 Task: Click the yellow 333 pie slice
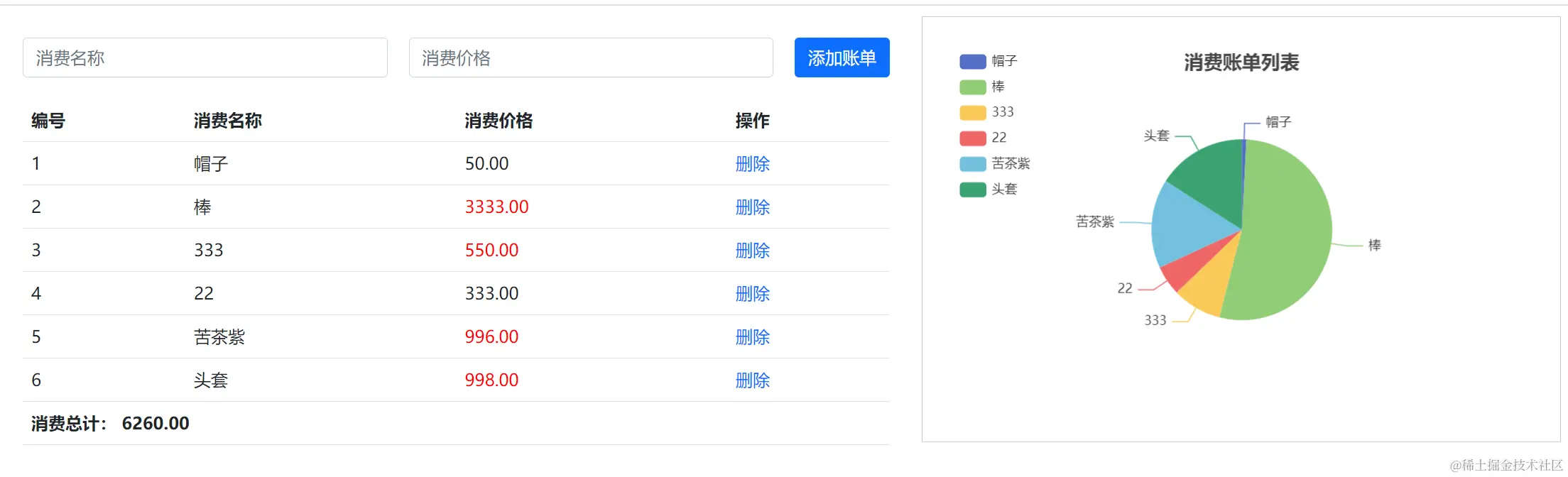click(1207, 287)
